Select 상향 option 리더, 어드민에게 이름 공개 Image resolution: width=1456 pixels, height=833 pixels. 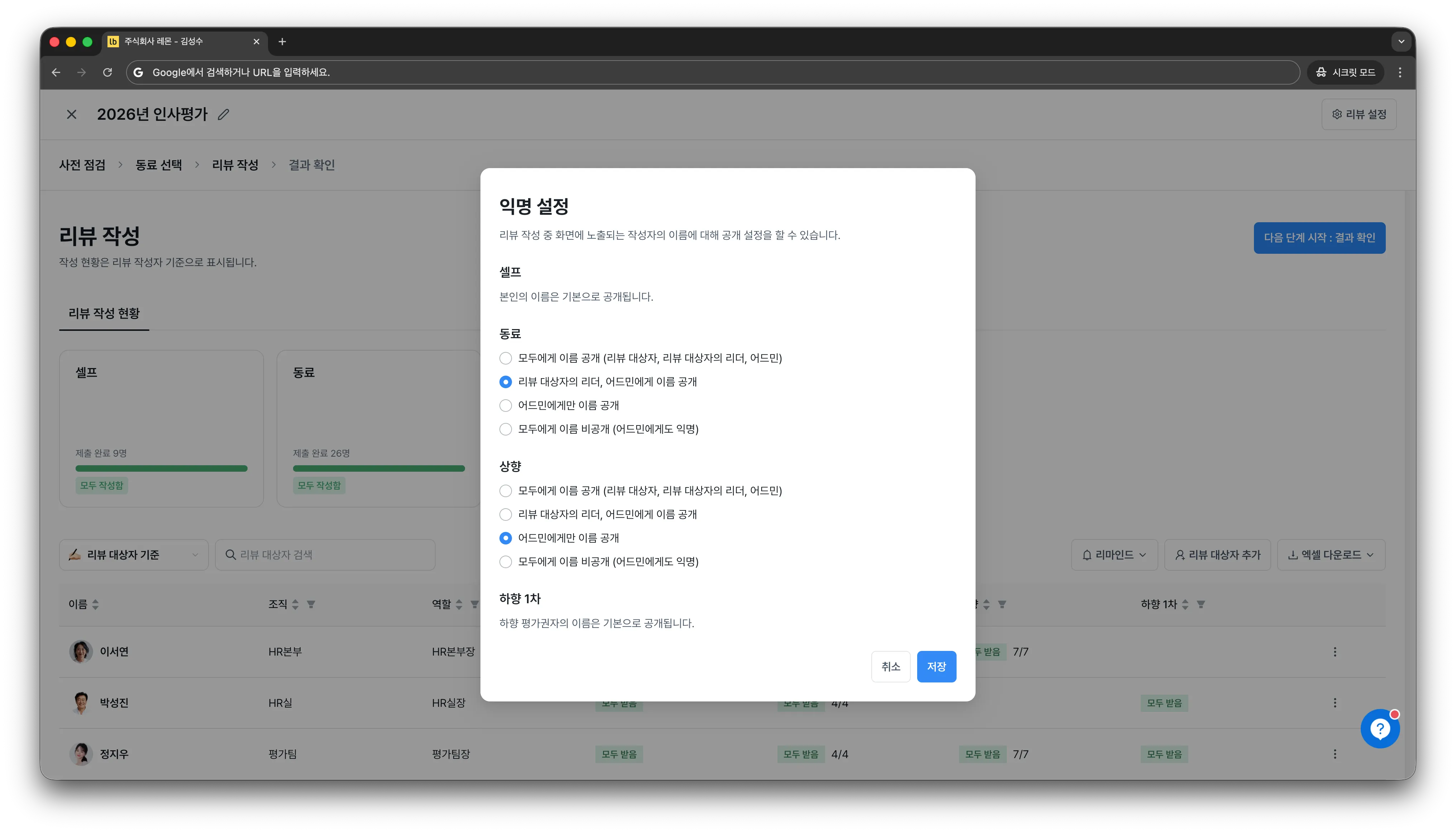click(505, 514)
